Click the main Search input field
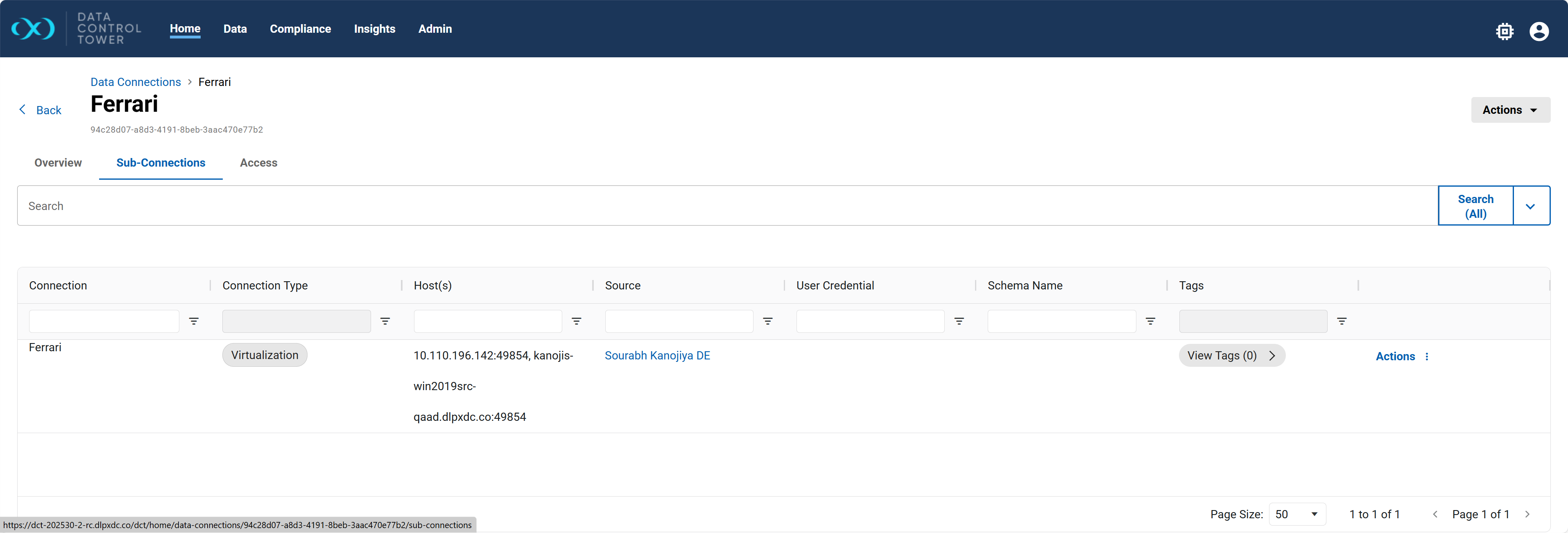The image size is (1568, 533). (727, 206)
